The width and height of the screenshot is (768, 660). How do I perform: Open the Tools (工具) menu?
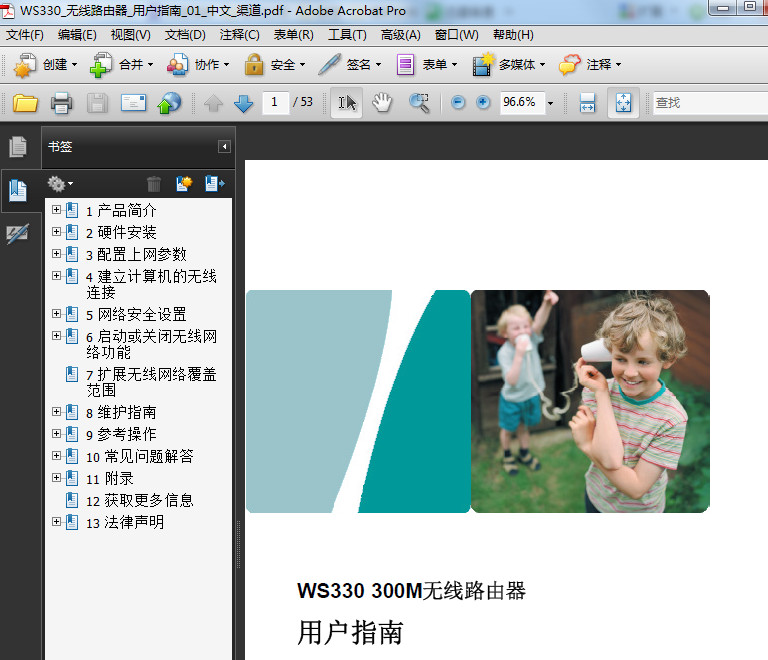tap(347, 35)
